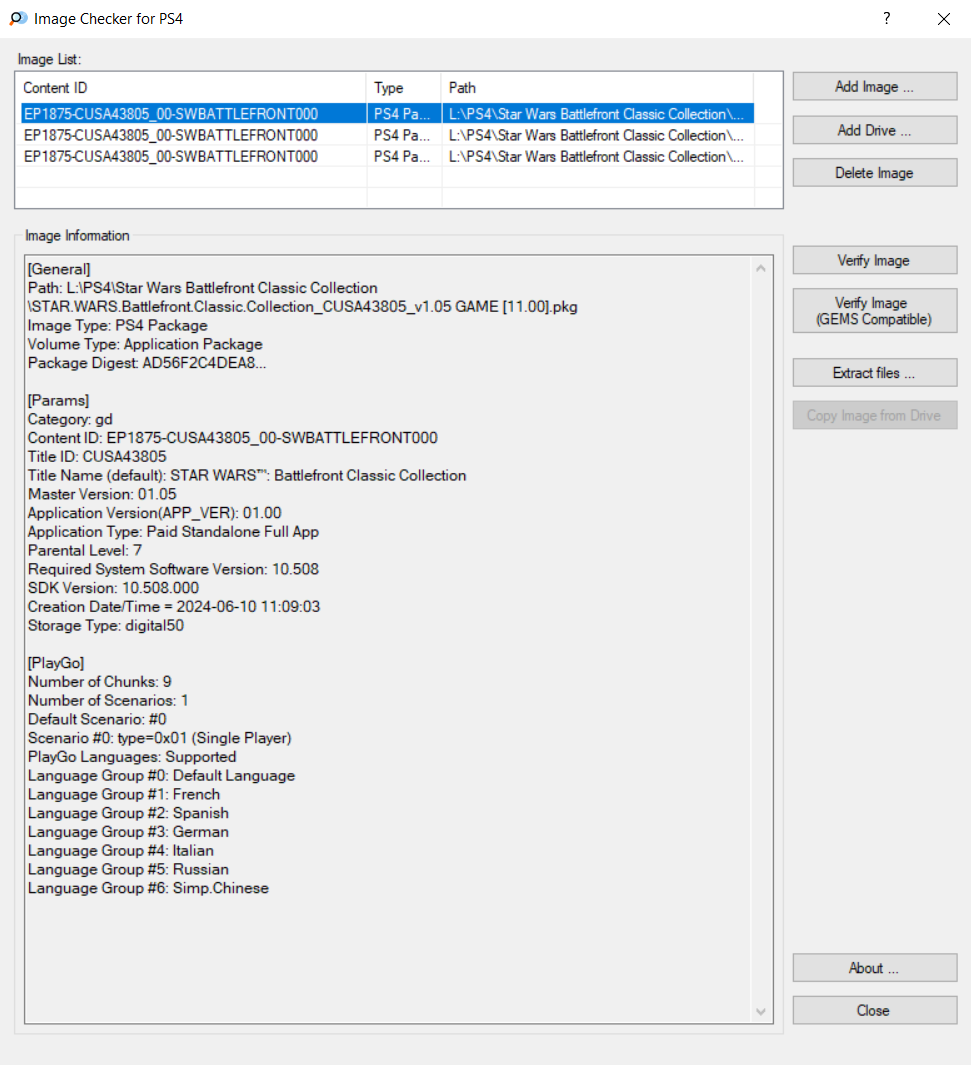
Task: Choose Extract files from the package
Action: click(875, 373)
